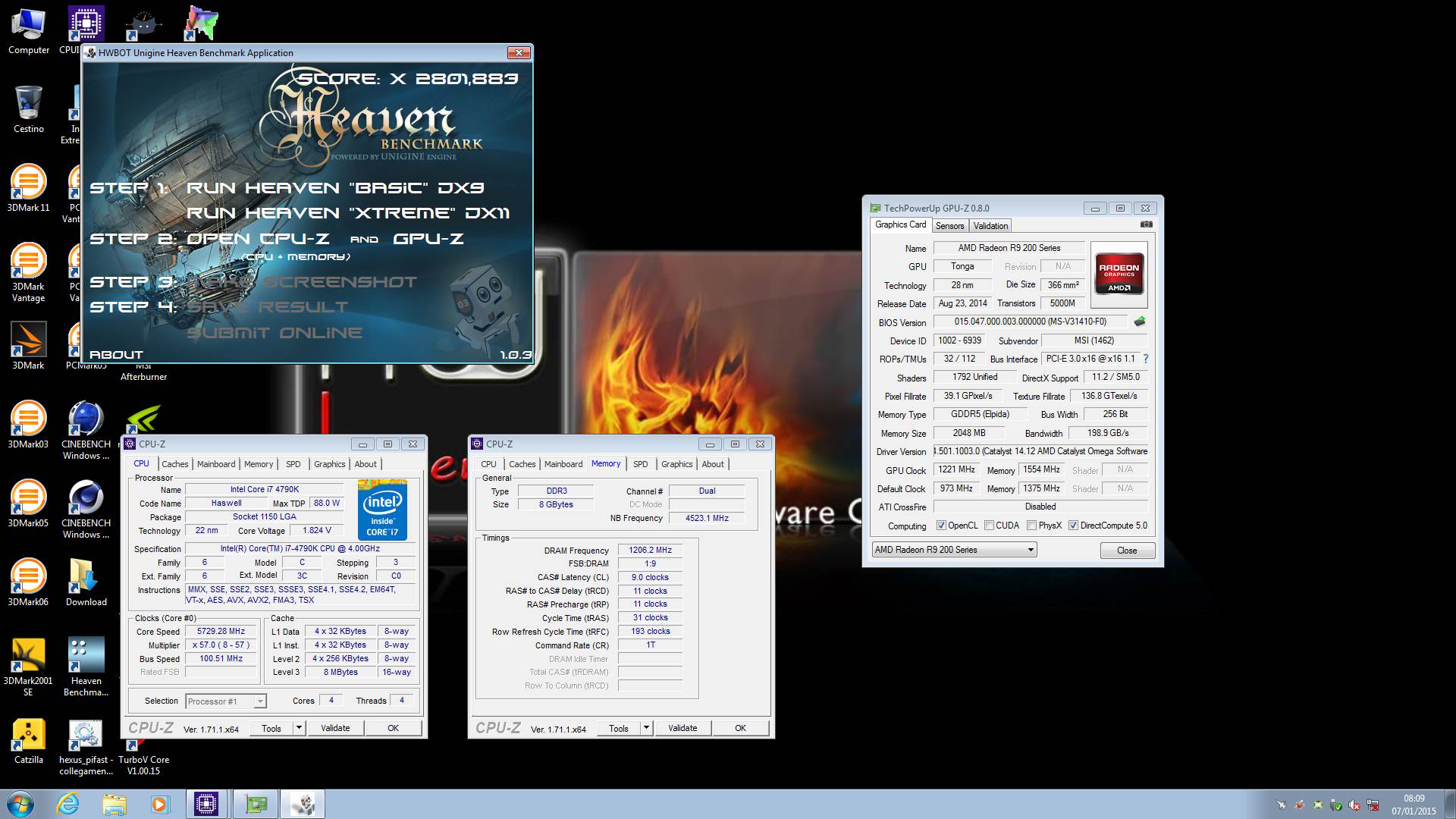Open the SPD tab in the CPU-Z Memory window
The width and height of the screenshot is (1456, 819).
point(641,464)
